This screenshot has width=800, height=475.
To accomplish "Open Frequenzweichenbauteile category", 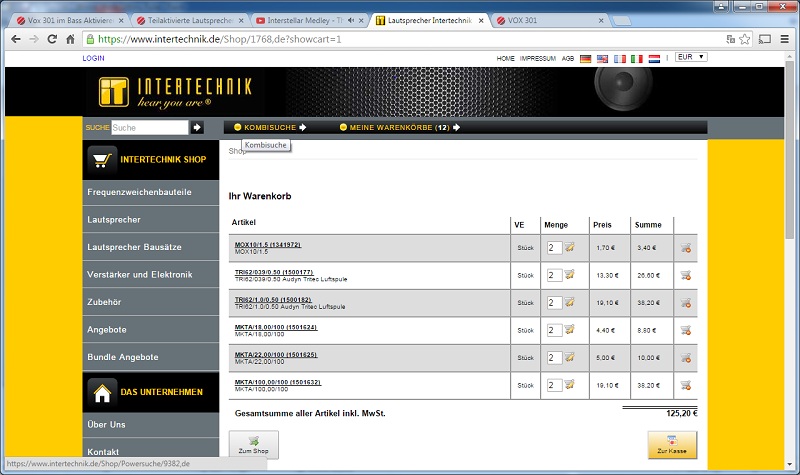I will coord(151,192).
